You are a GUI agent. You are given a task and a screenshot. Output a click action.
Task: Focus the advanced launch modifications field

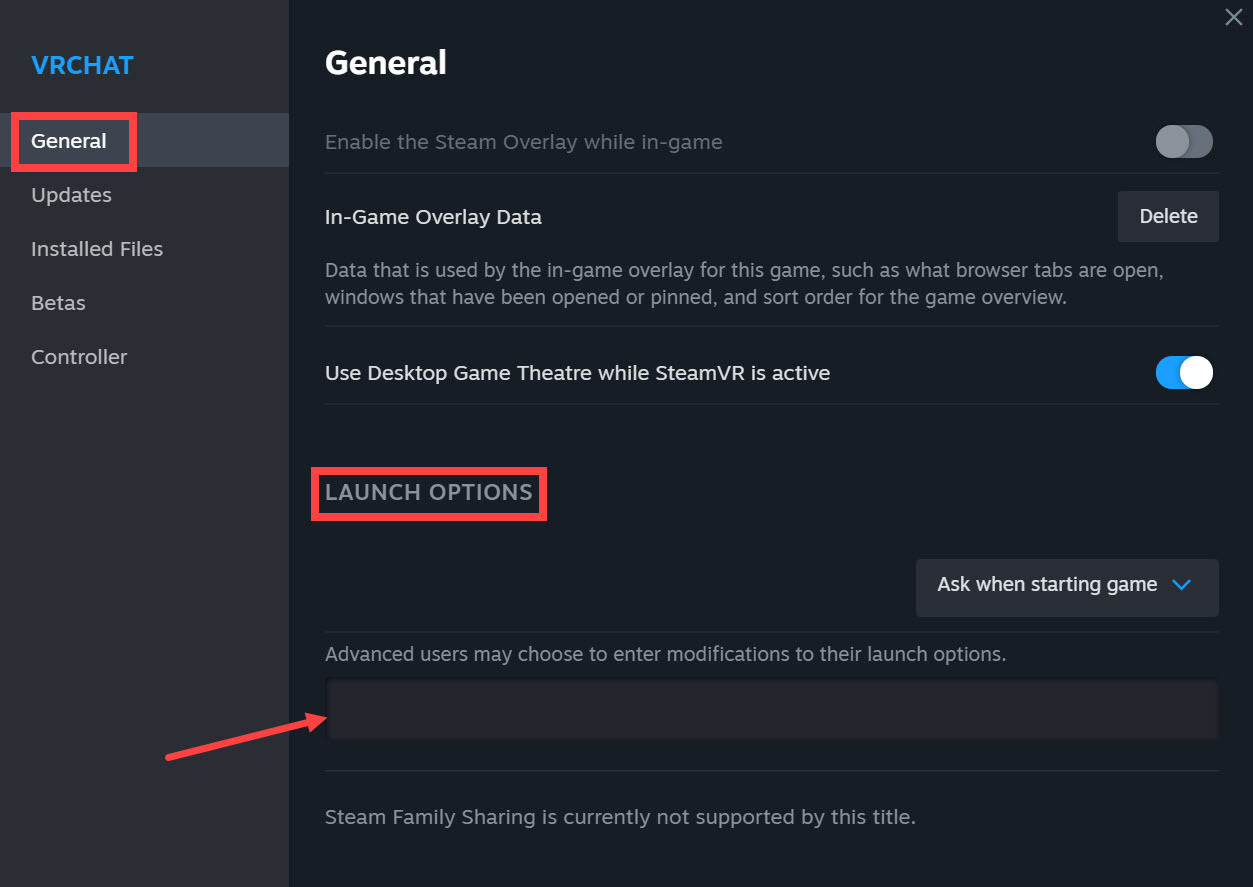point(770,709)
